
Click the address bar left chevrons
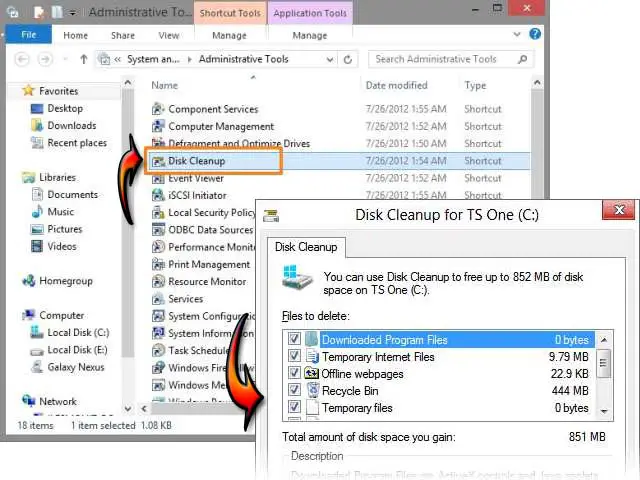click(118, 60)
